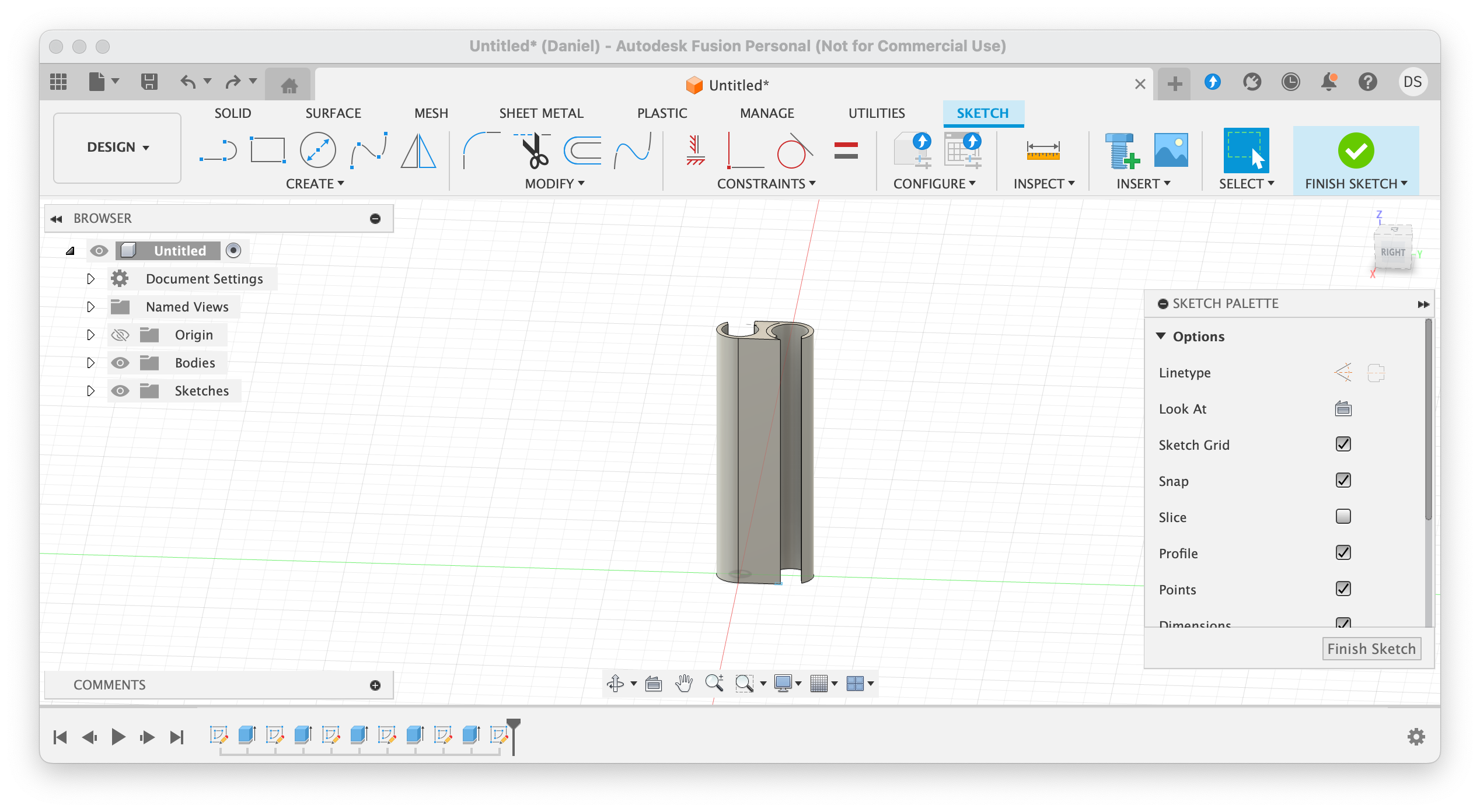Click the RIGHT face of the view cube
Viewport: 1480px width, 812px height.
point(1392,252)
